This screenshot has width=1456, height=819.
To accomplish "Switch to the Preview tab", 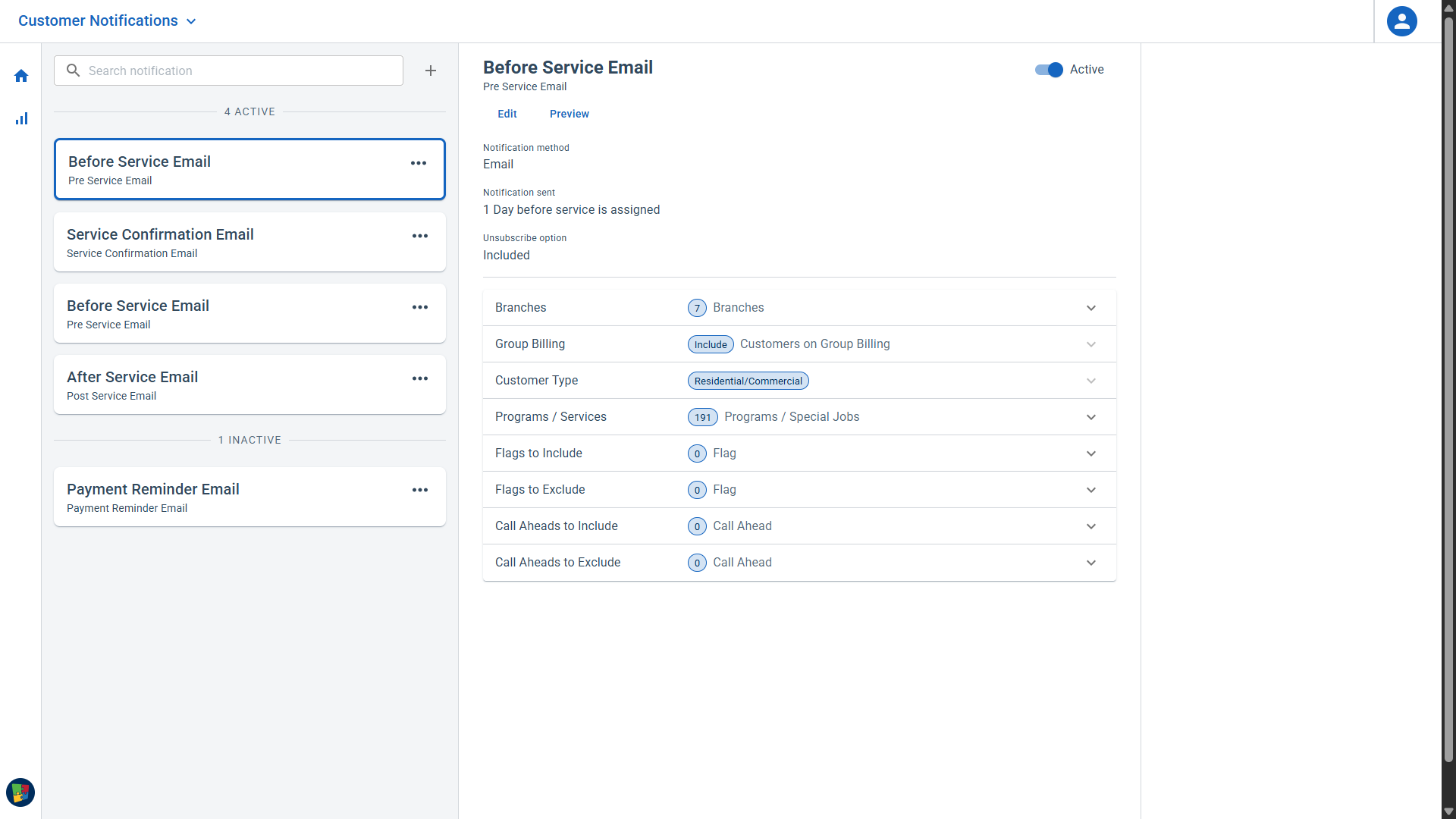I will coord(569,114).
